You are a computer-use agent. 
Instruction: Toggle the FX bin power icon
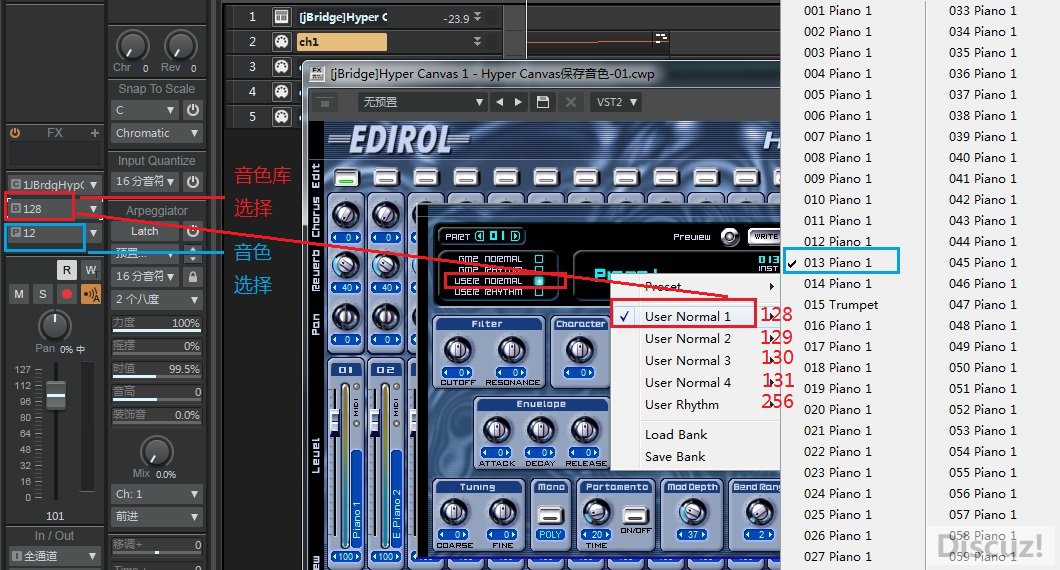tap(15, 133)
